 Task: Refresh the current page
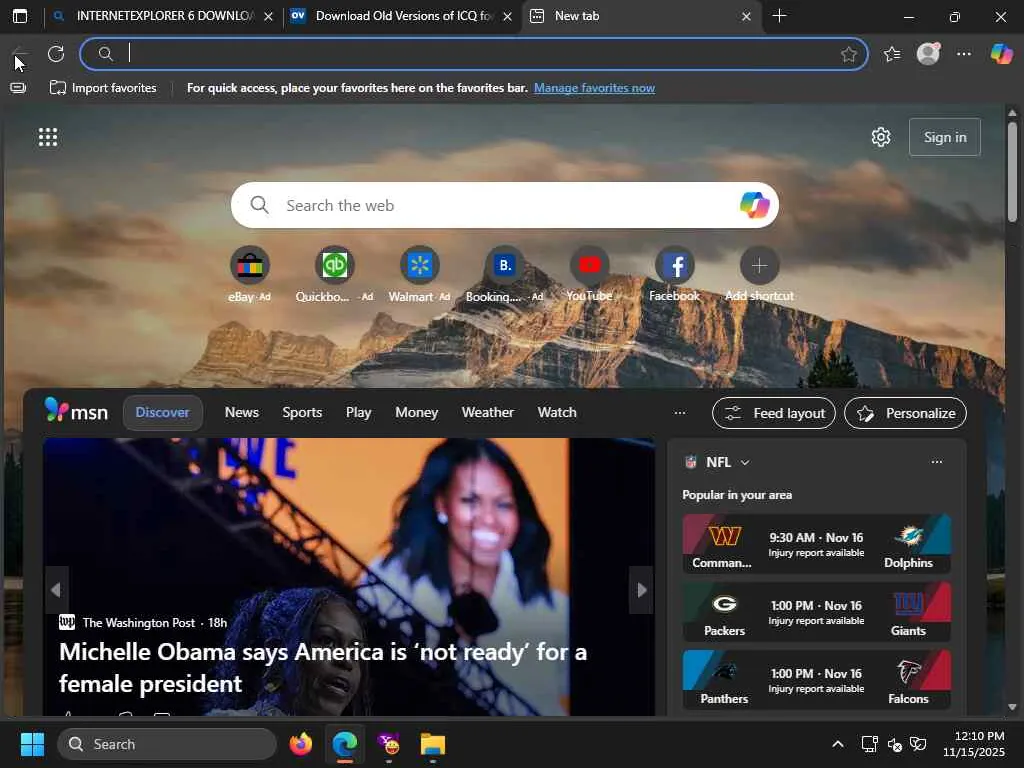click(56, 54)
